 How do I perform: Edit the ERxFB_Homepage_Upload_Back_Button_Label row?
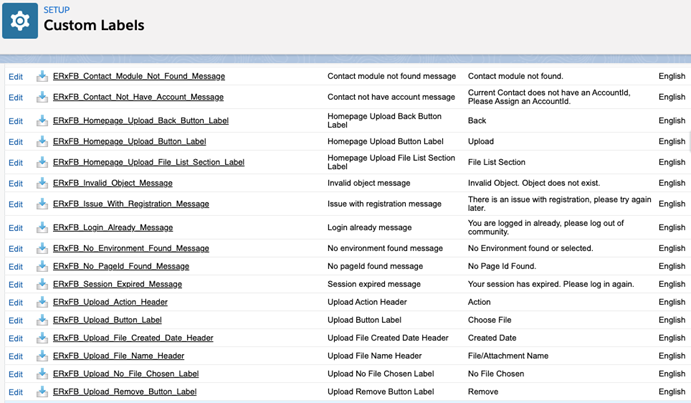pyautogui.click(x=15, y=120)
